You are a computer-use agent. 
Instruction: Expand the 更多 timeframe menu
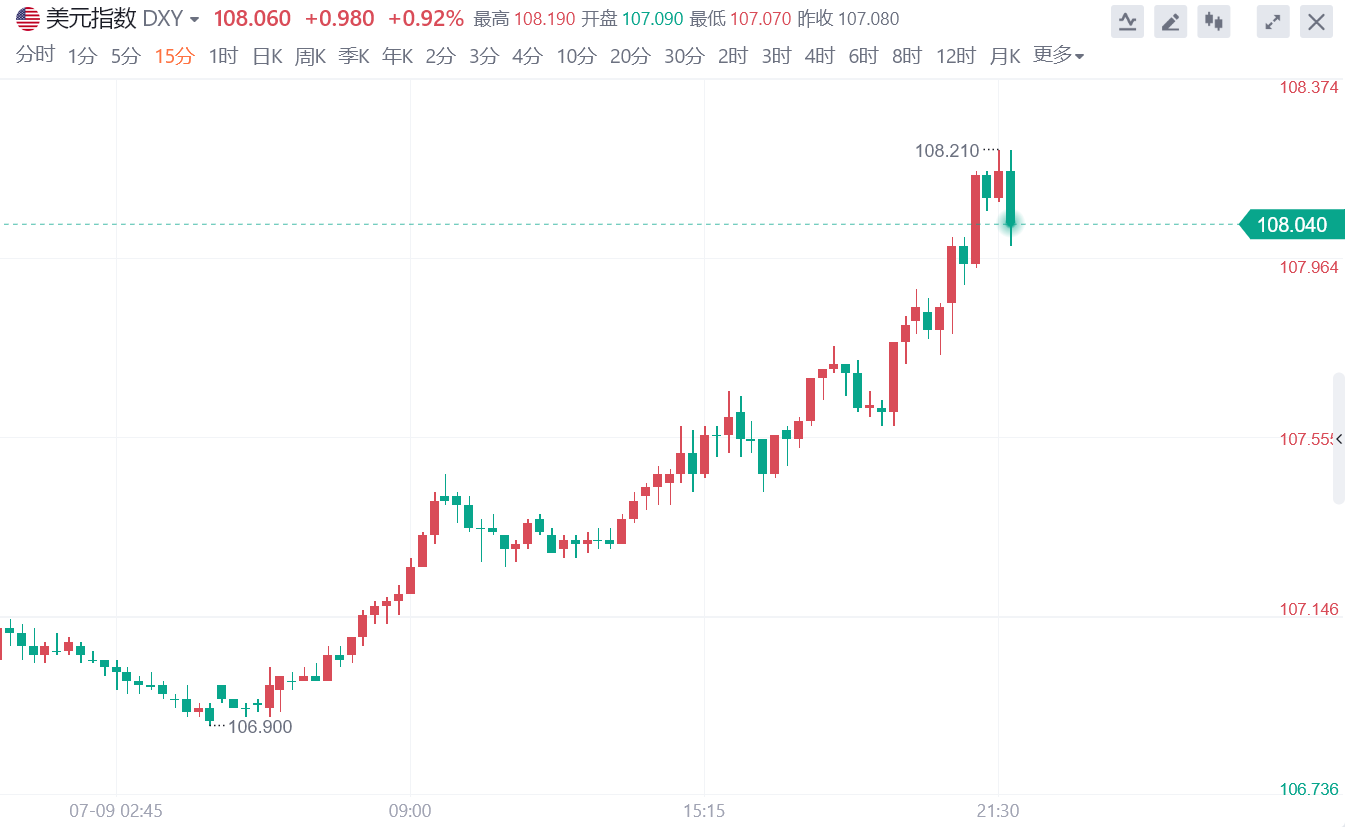click(1058, 56)
